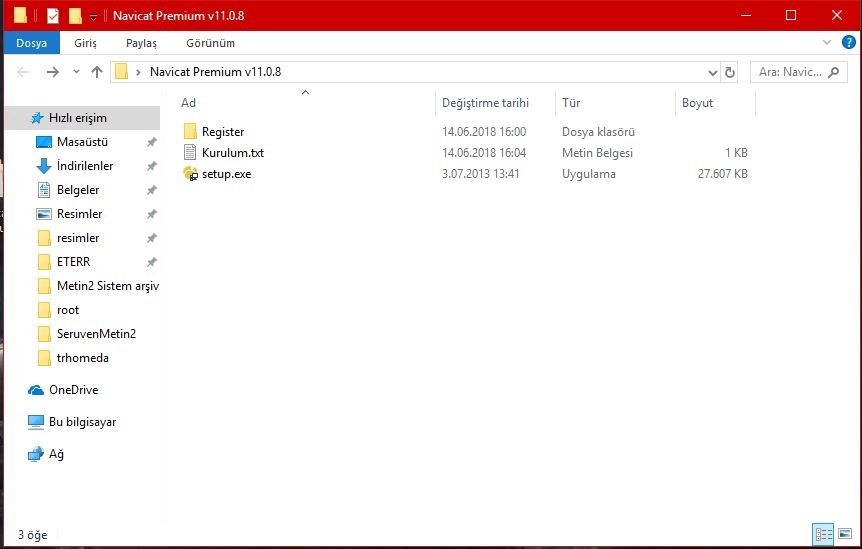Go up one folder level arrow
Screen dimensions: 862x549
click(x=97, y=72)
